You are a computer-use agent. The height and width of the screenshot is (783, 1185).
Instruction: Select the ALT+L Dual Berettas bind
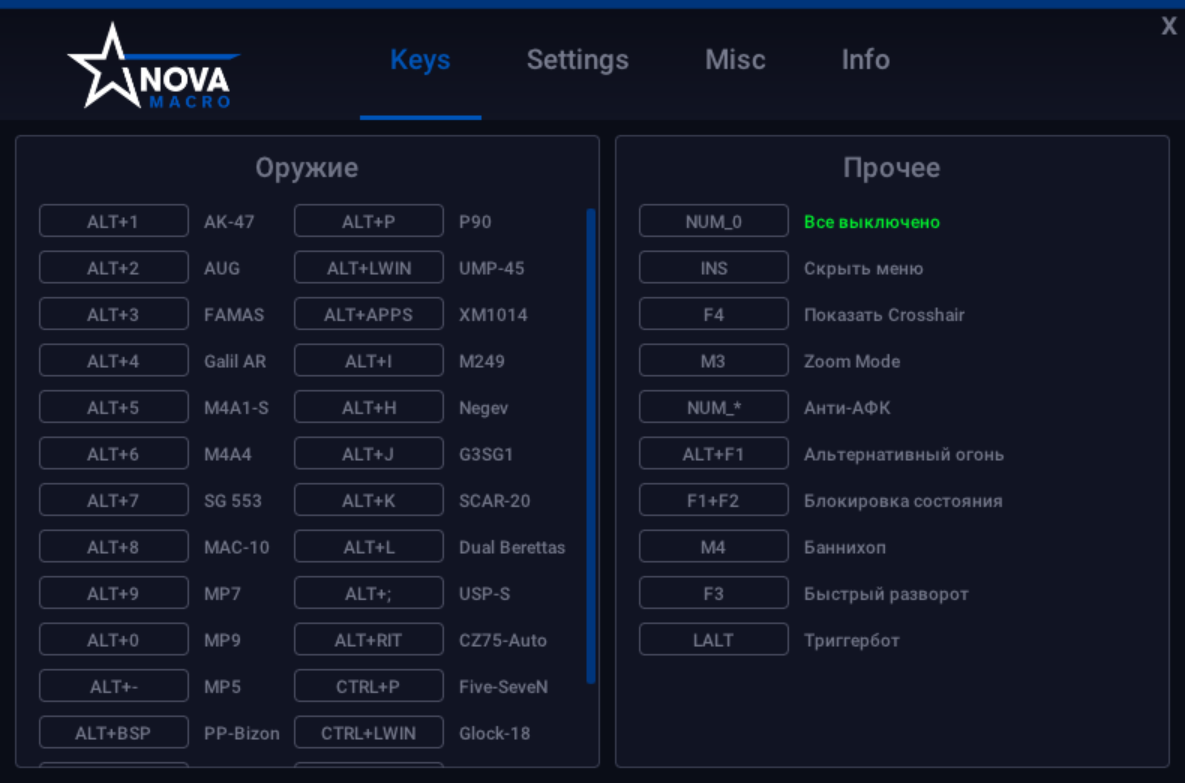[368, 546]
